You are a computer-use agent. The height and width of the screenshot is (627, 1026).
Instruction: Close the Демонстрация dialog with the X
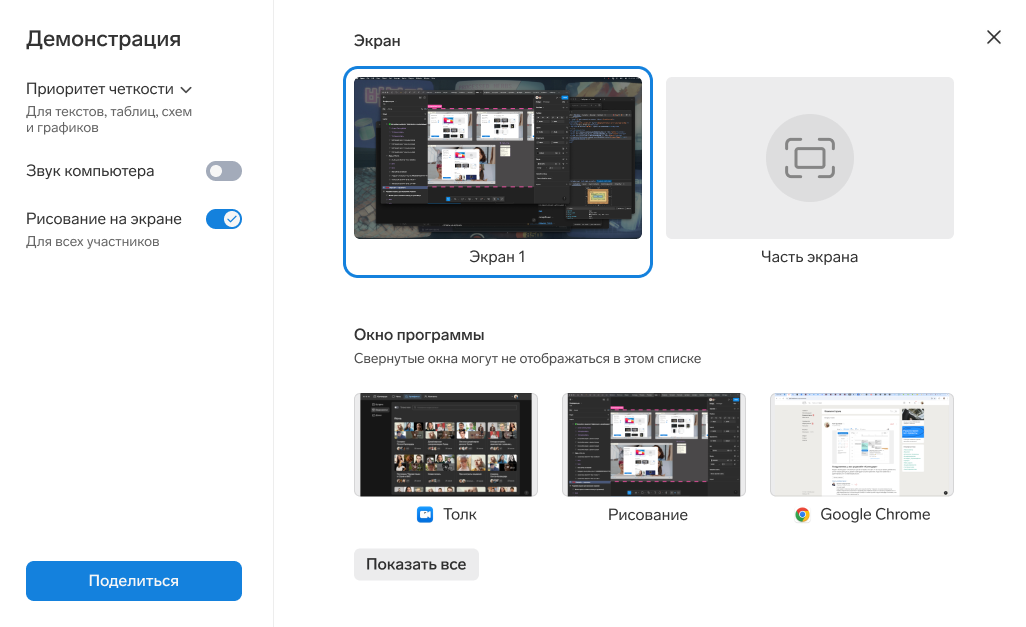pos(993,37)
